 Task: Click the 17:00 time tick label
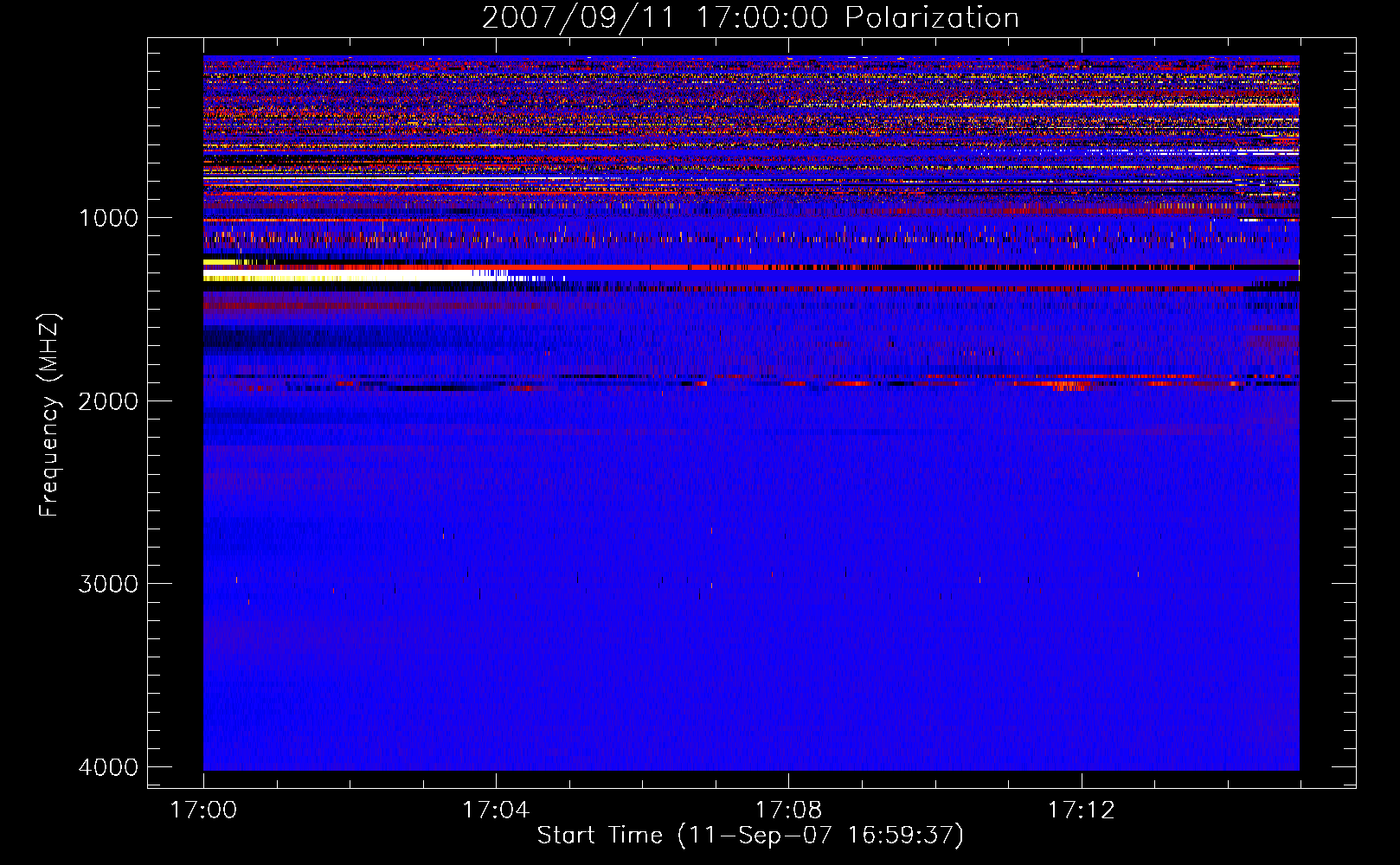[203, 810]
